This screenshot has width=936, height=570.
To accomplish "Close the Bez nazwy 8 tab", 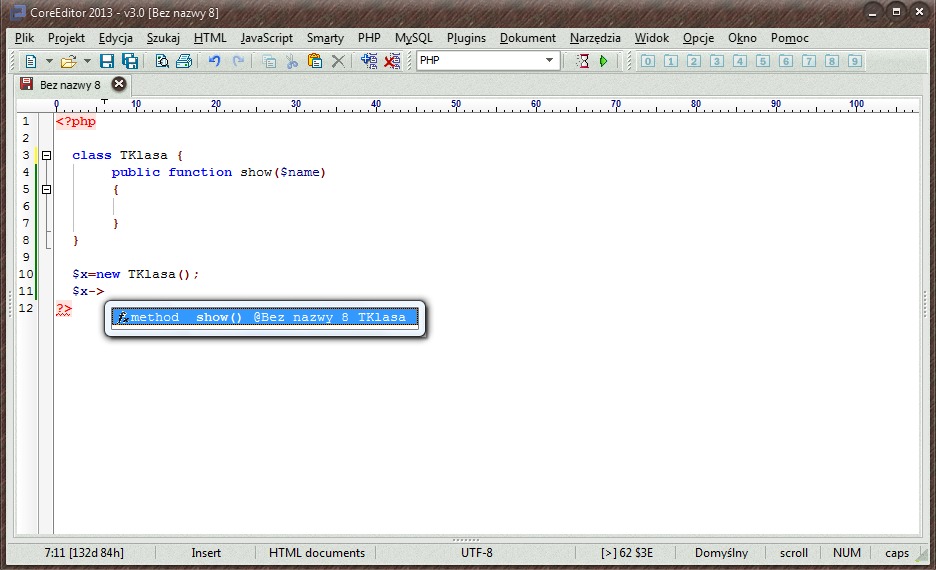I will click(x=119, y=84).
